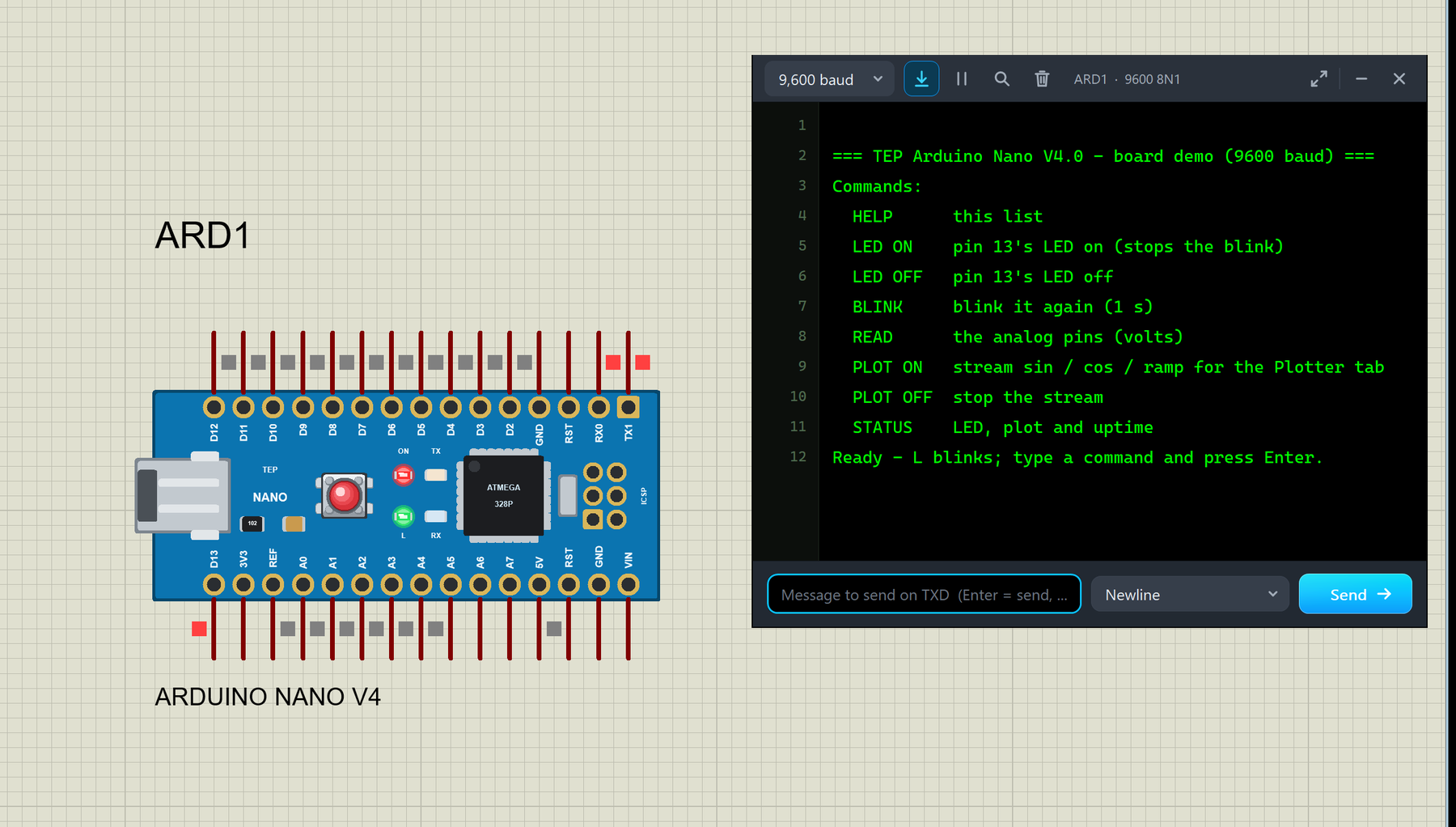Click the USB connector on the Nano

(x=181, y=495)
